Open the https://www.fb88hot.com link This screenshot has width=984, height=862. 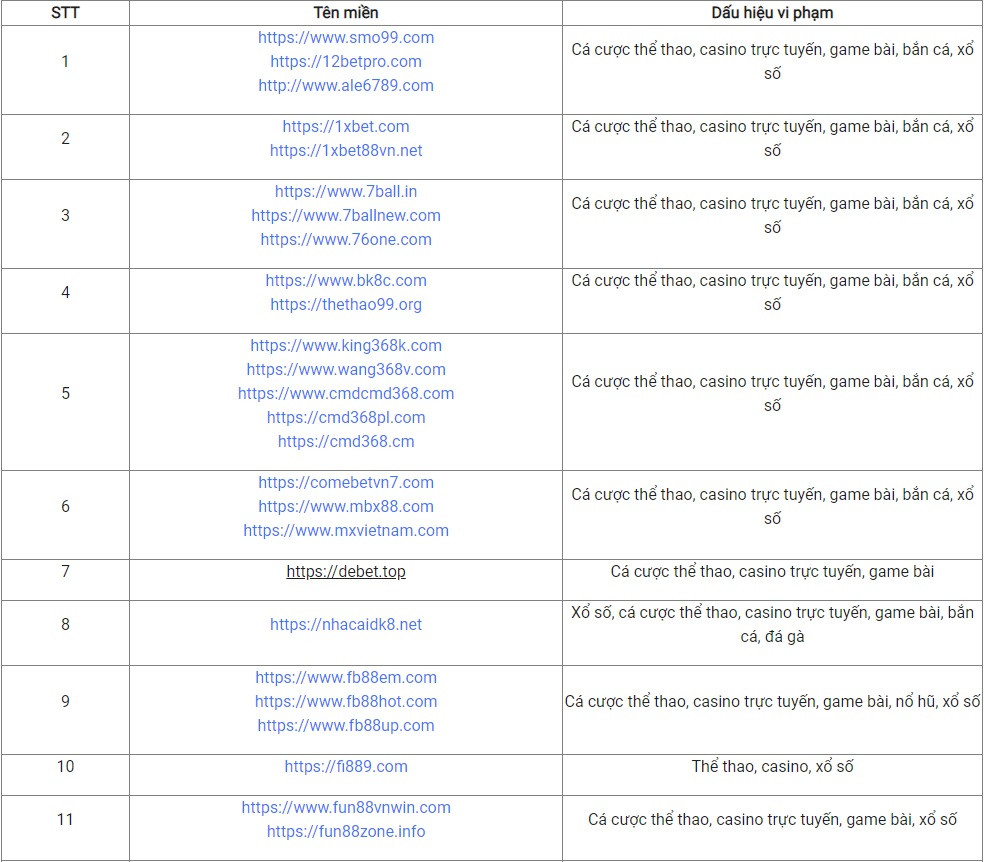pyautogui.click(x=346, y=702)
